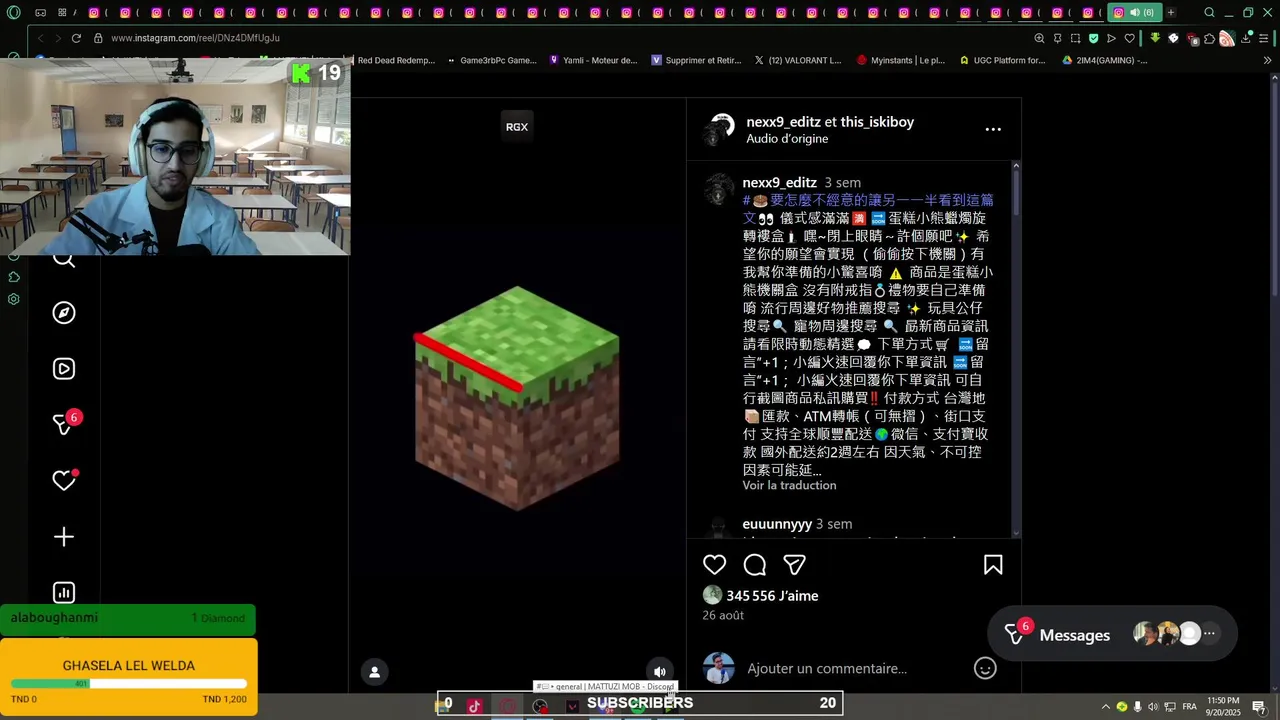Toggle reel sound with speaker icon
This screenshot has height=720, width=1280.
pyautogui.click(x=659, y=672)
